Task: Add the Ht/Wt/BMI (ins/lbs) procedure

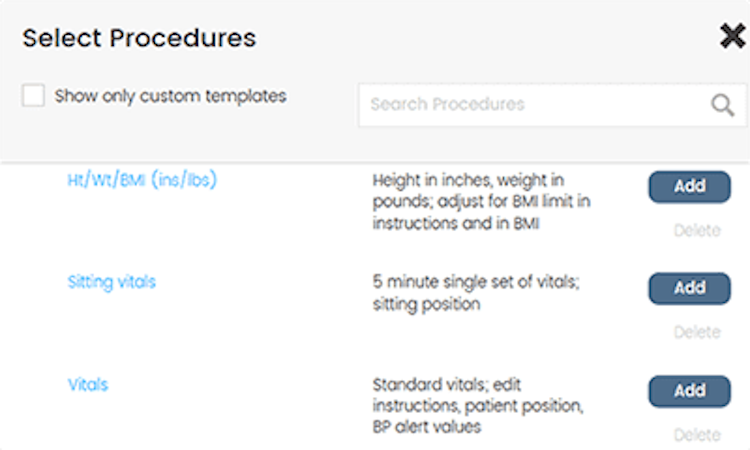Action: (x=689, y=186)
